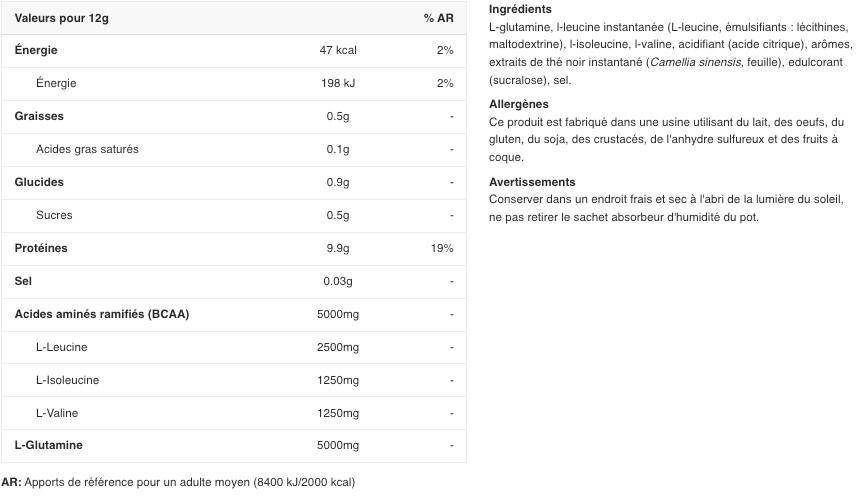Viewport: 859px width, 498px height.
Task: Click the 'Acides gras saturés' row label
Action: tap(87, 149)
